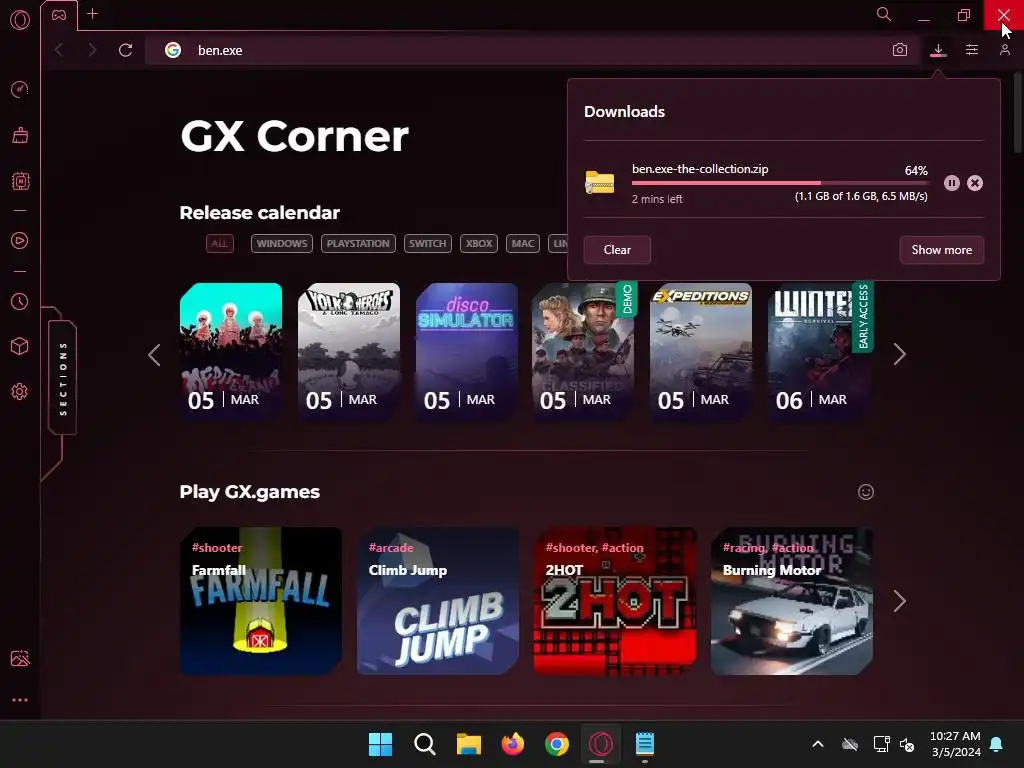Launch Firefox from the taskbar
The image size is (1024, 768).
(513, 743)
